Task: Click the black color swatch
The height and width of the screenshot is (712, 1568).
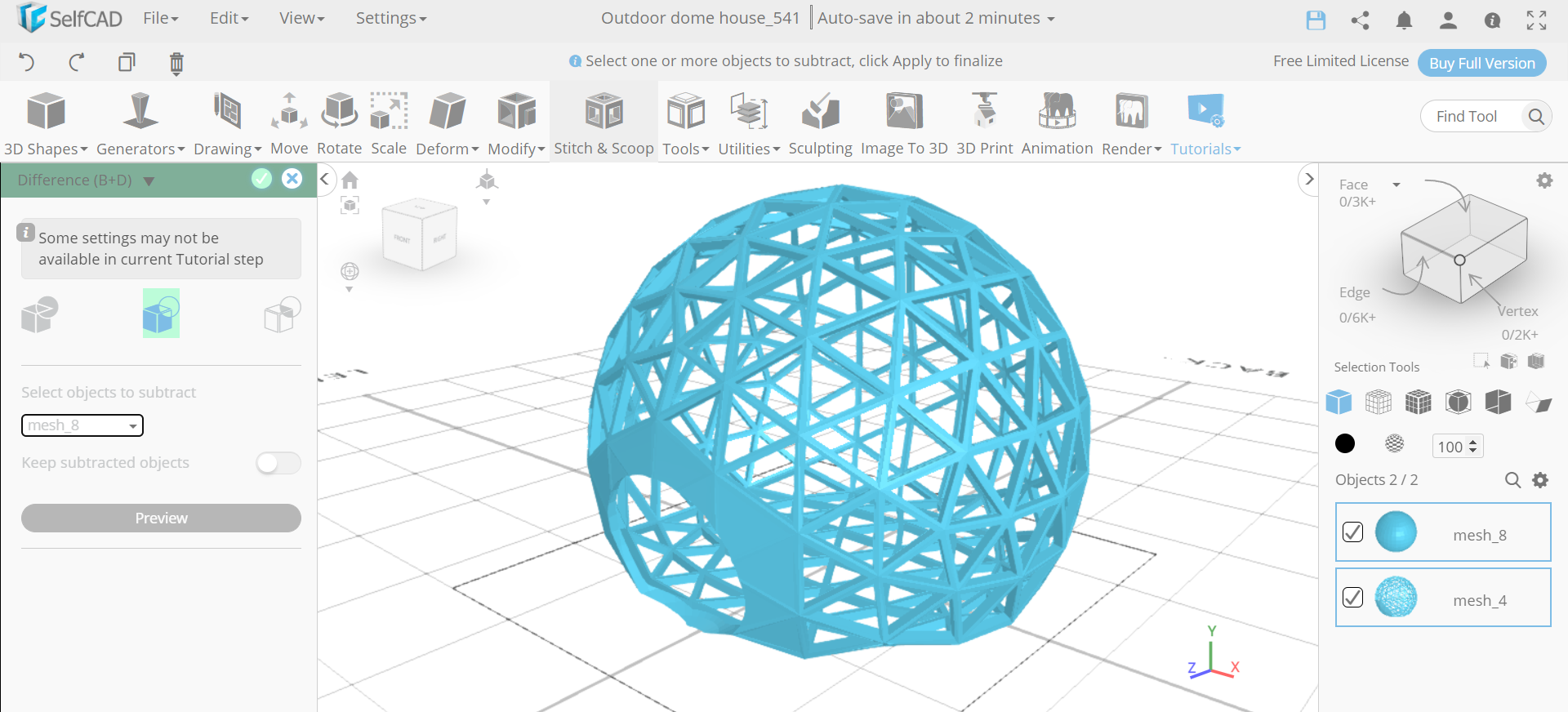Action: coord(1344,443)
